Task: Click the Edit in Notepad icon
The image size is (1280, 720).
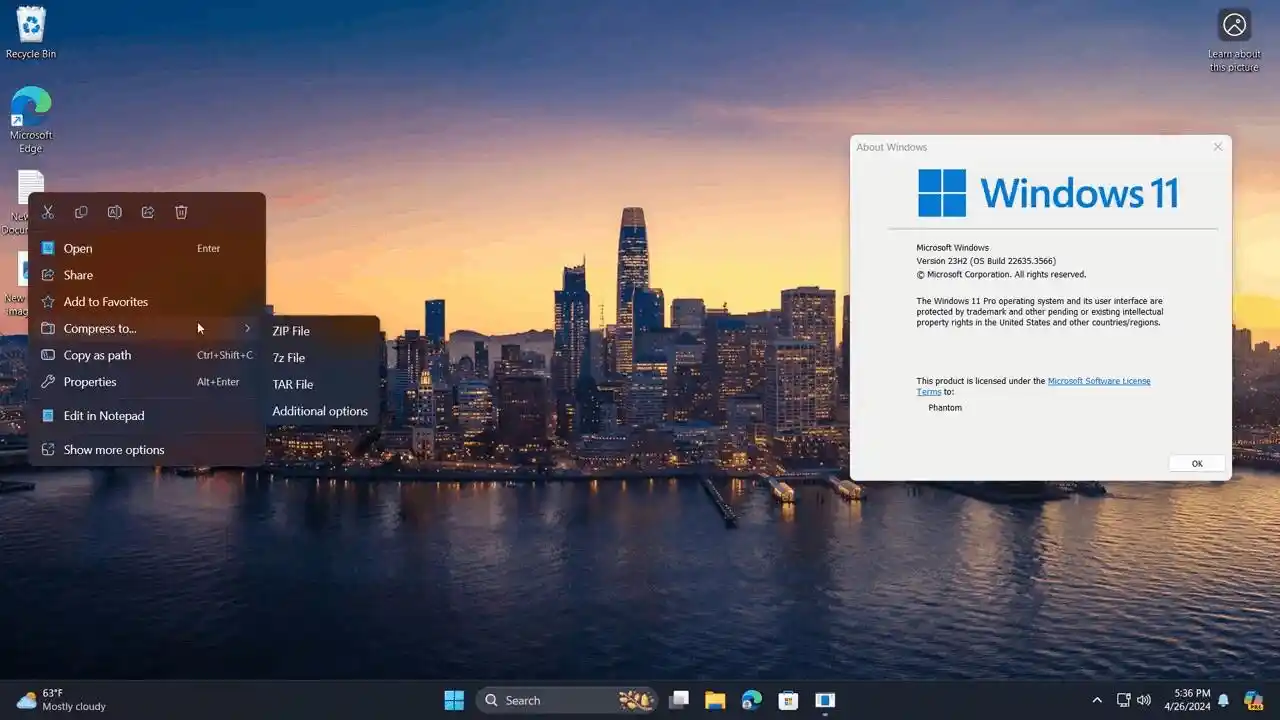Action: pos(47,416)
